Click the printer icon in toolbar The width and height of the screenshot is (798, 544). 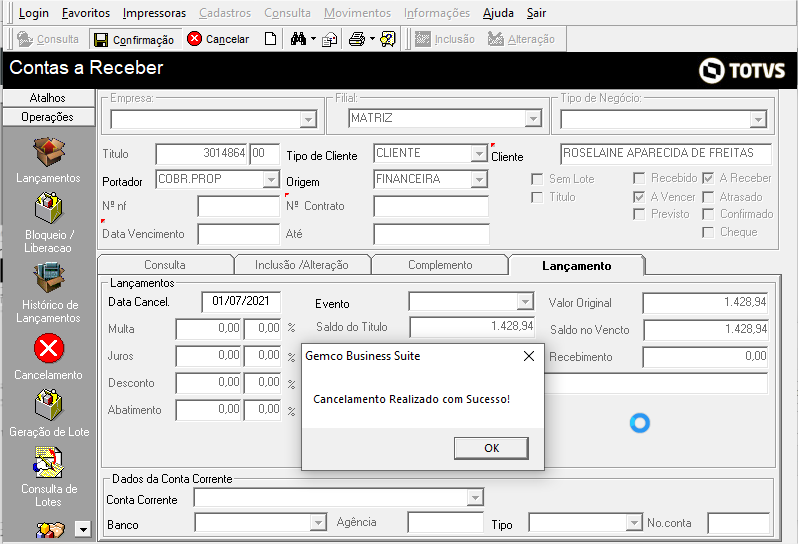point(357,39)
